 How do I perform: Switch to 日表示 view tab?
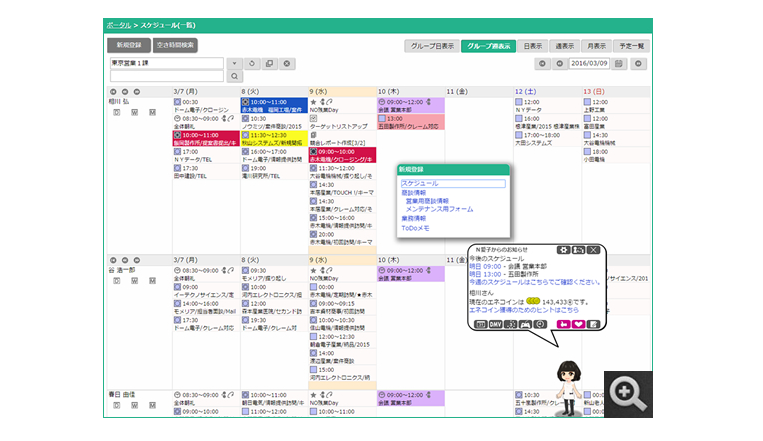point(532,46)
